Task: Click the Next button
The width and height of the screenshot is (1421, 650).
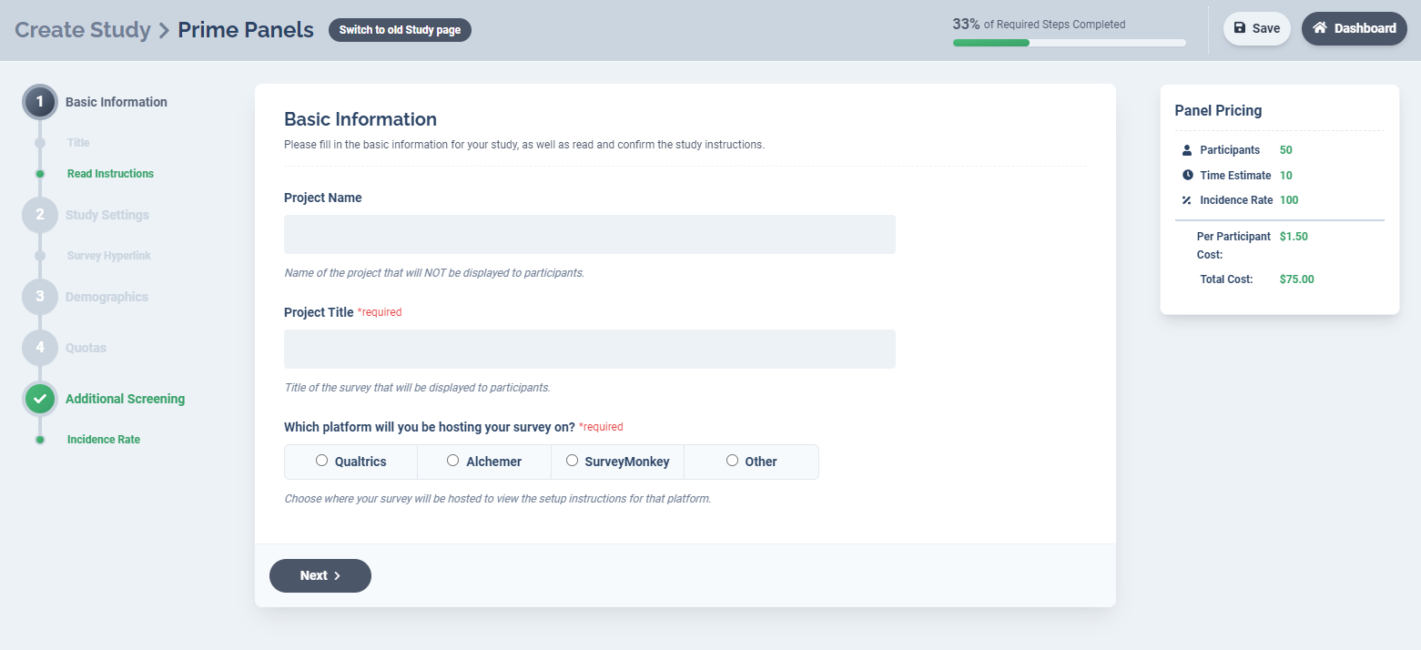Action: coord(320,575)
